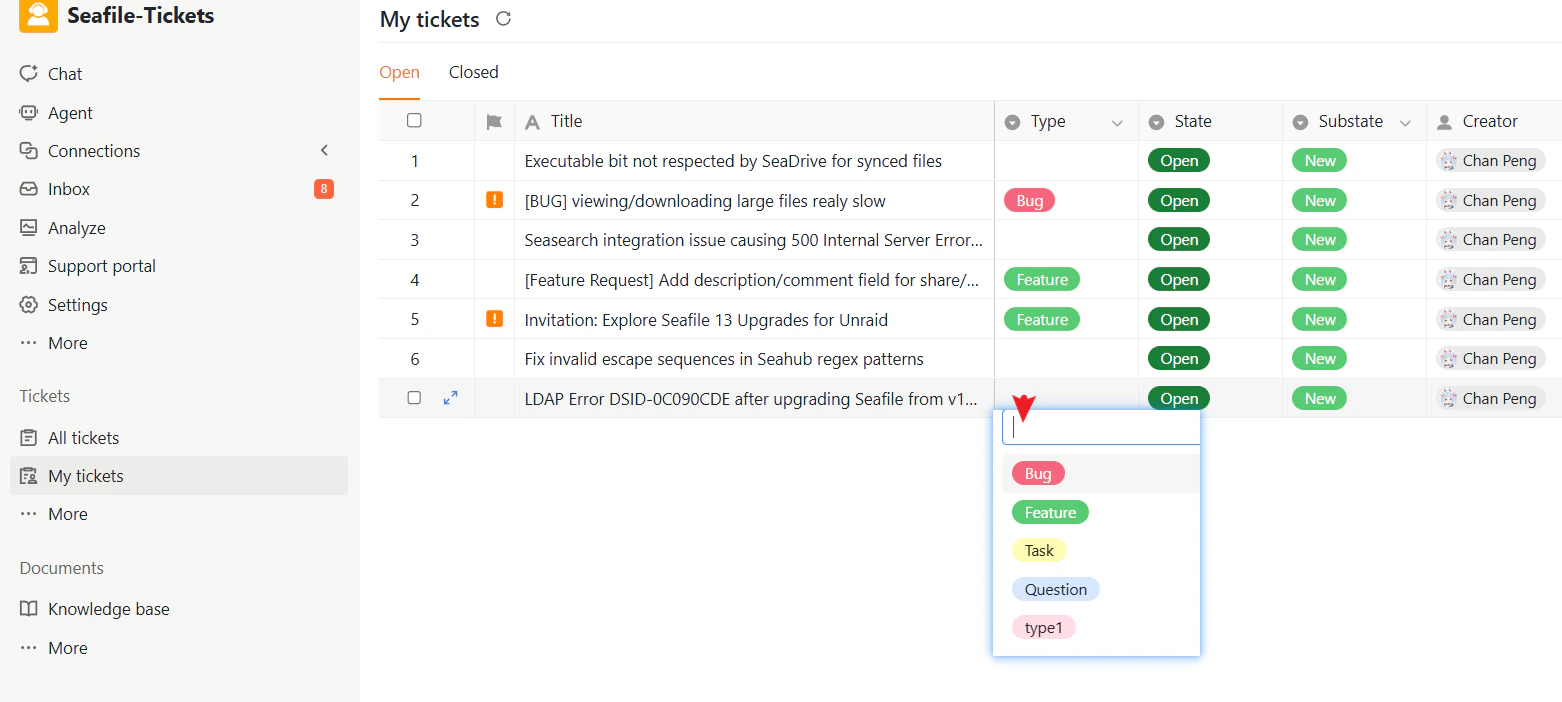
Task: Choose Feature from the type dropdown list
Action: pos(1050,512)
